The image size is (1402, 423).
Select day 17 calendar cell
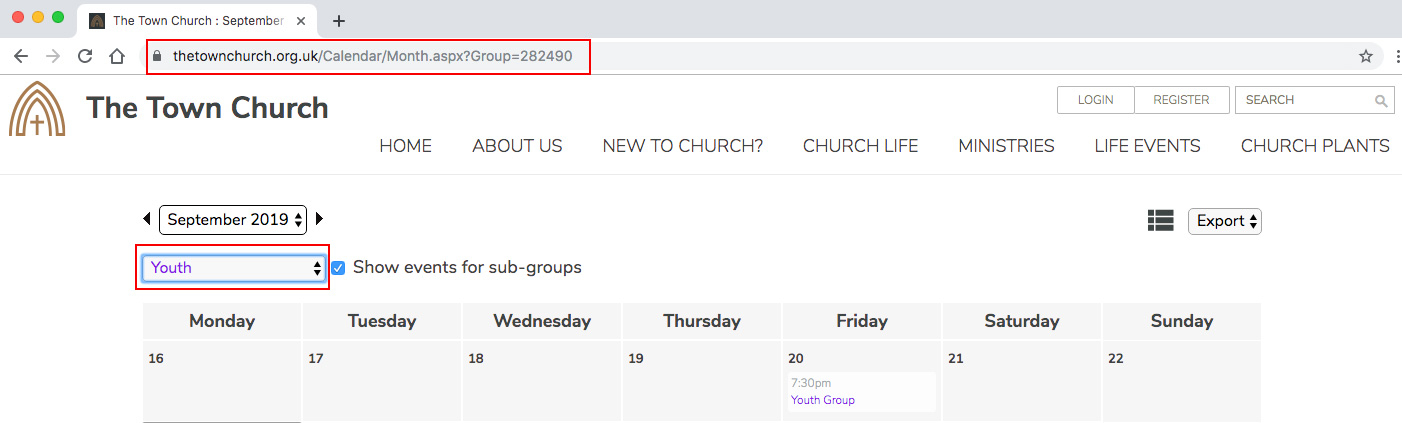pos(382,382)
